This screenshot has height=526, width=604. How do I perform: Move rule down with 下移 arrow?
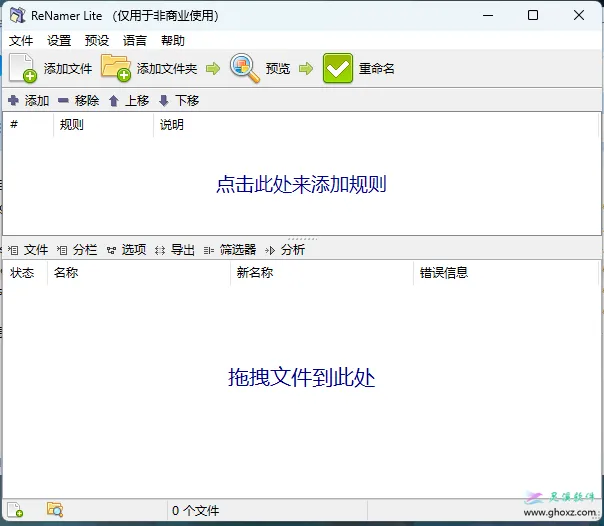click(x=179, y=101)
